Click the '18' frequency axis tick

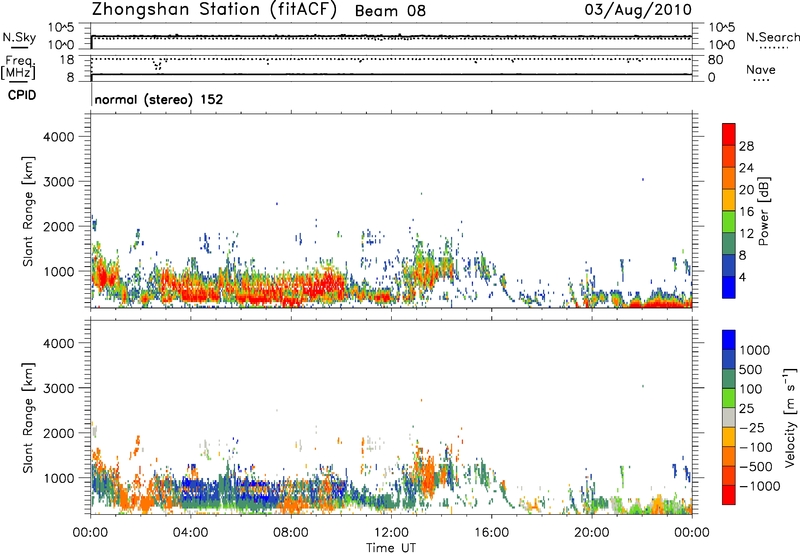[67, 60]
